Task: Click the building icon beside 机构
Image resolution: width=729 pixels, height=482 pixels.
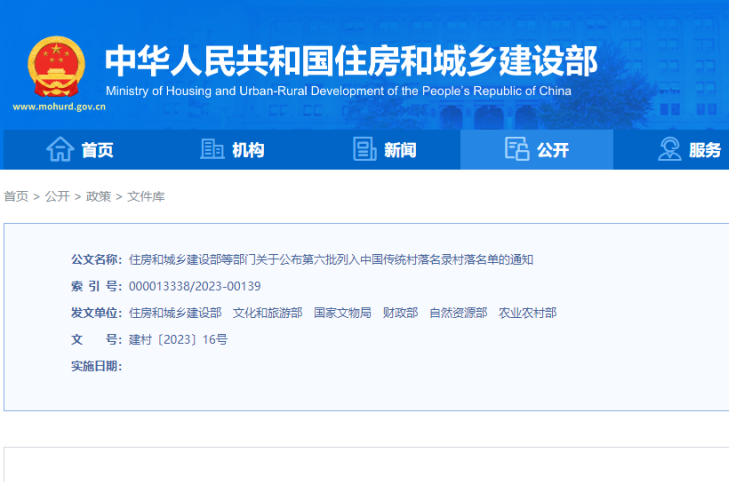Action: (x=212, y=150)
